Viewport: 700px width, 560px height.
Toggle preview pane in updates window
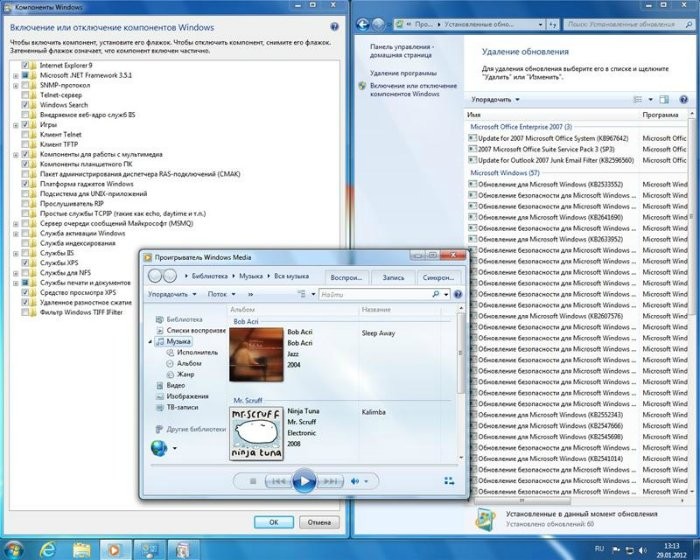click(664, 100)
